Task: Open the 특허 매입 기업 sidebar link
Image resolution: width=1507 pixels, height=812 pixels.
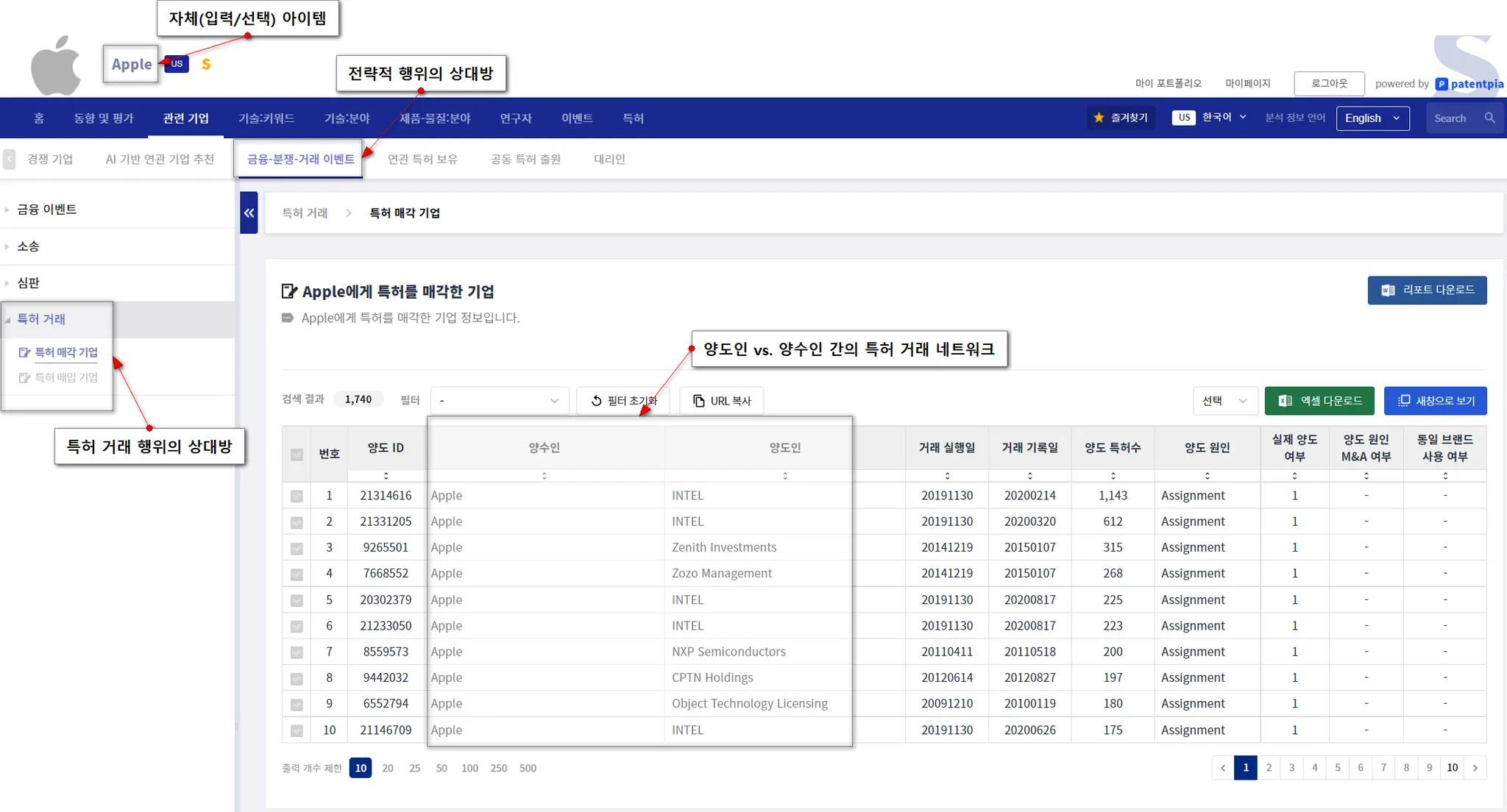Action: pos(66,377)
